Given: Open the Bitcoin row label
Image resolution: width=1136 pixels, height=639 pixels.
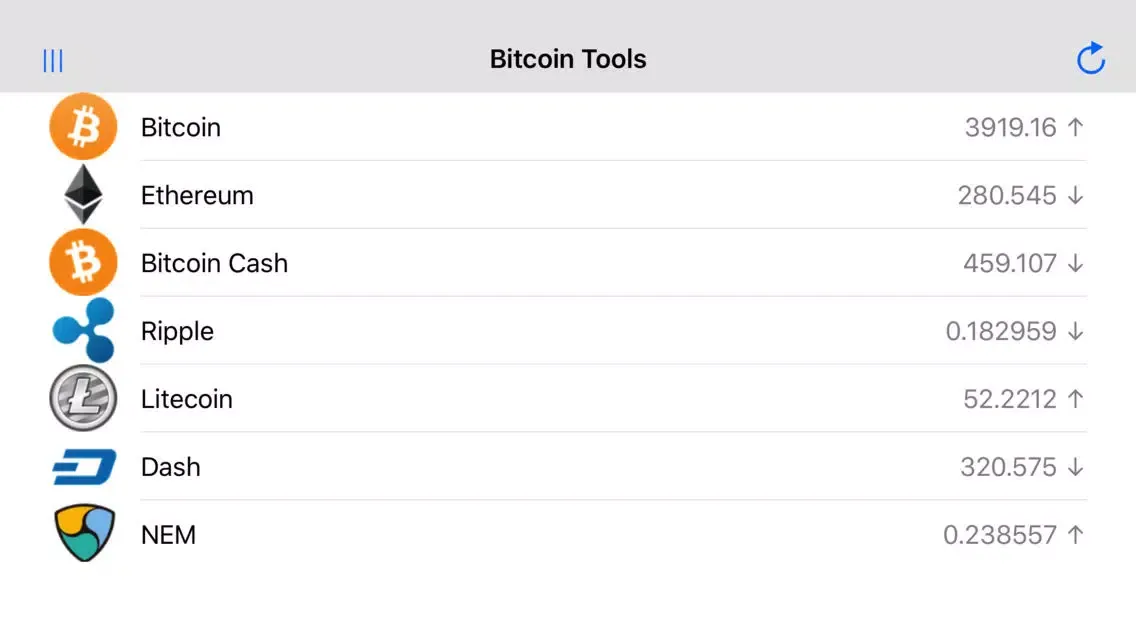Looking at the screenshot, I should click(x=181, y=127).
